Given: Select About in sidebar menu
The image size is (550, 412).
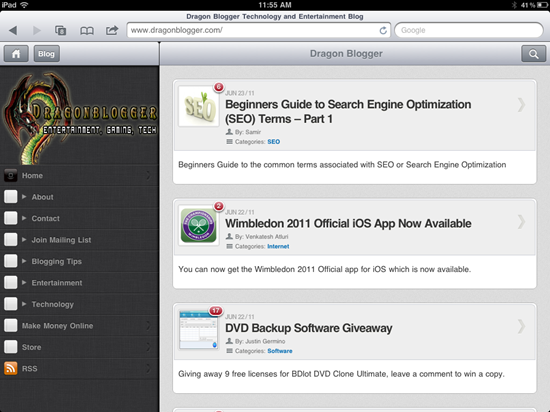Looking at the screenshot, I should (79, 197).
